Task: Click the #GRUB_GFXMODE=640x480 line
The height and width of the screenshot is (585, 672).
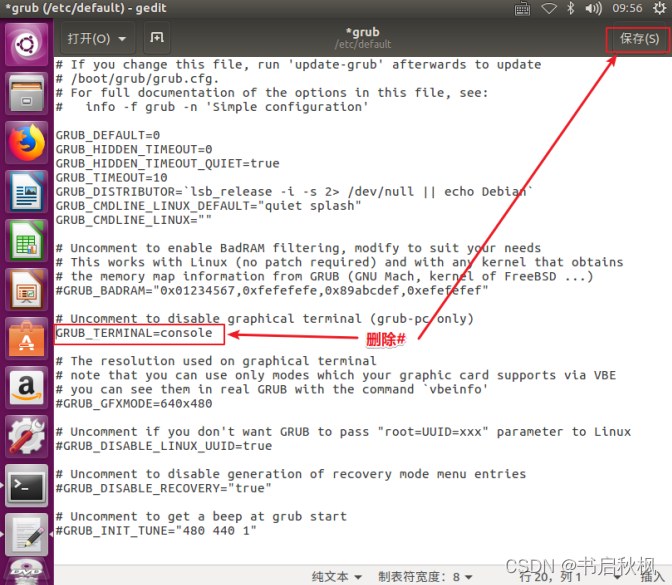Action: 134,404
